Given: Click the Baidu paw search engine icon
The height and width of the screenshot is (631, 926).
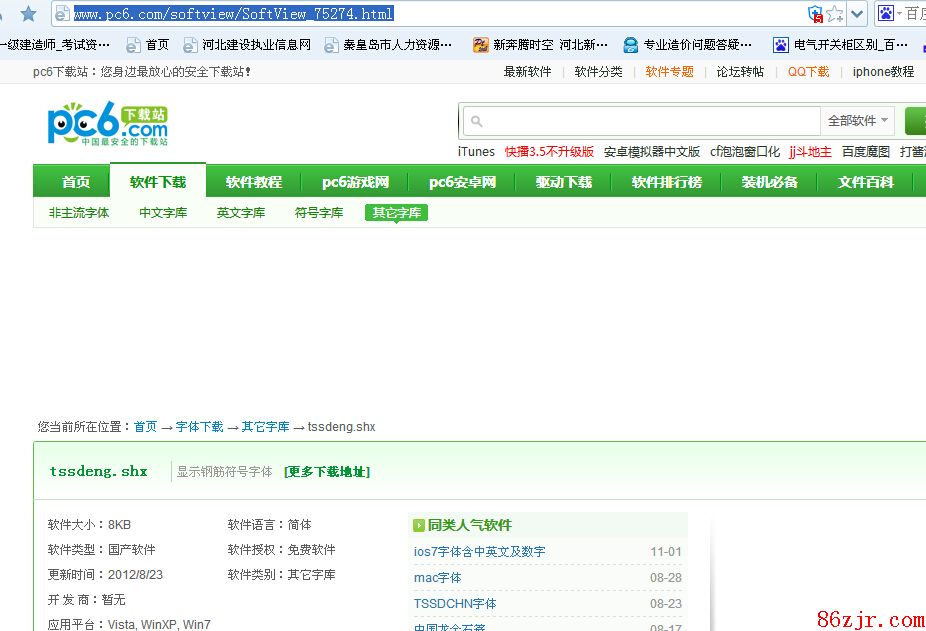Looking at the screenshot, I should [x=886, y=14].
